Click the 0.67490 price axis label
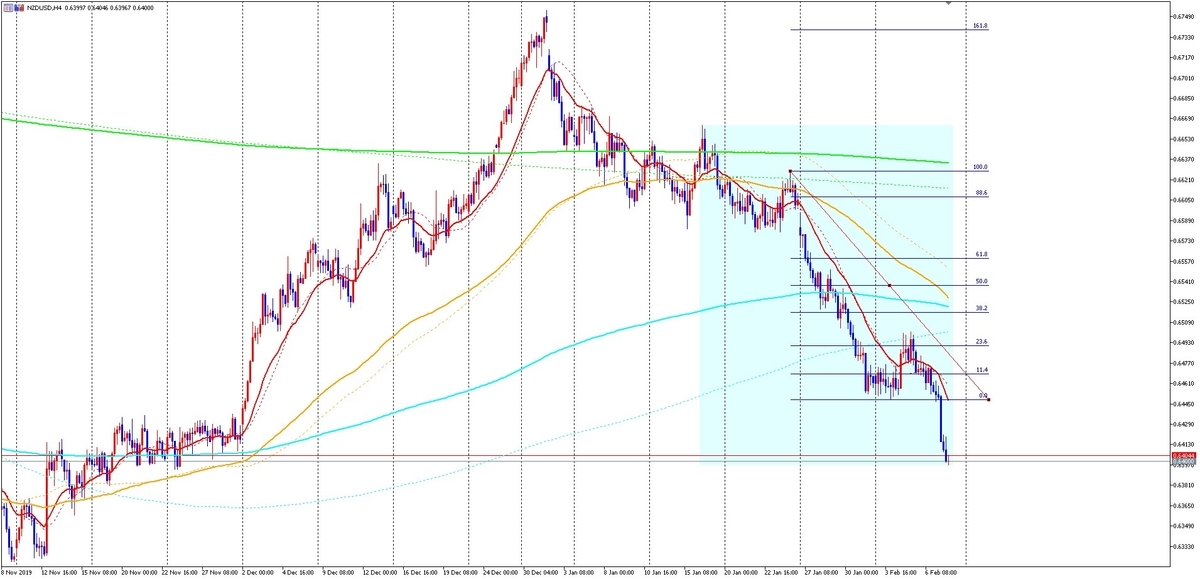Screen dimensions: 1200x579 click(1184, 16)
